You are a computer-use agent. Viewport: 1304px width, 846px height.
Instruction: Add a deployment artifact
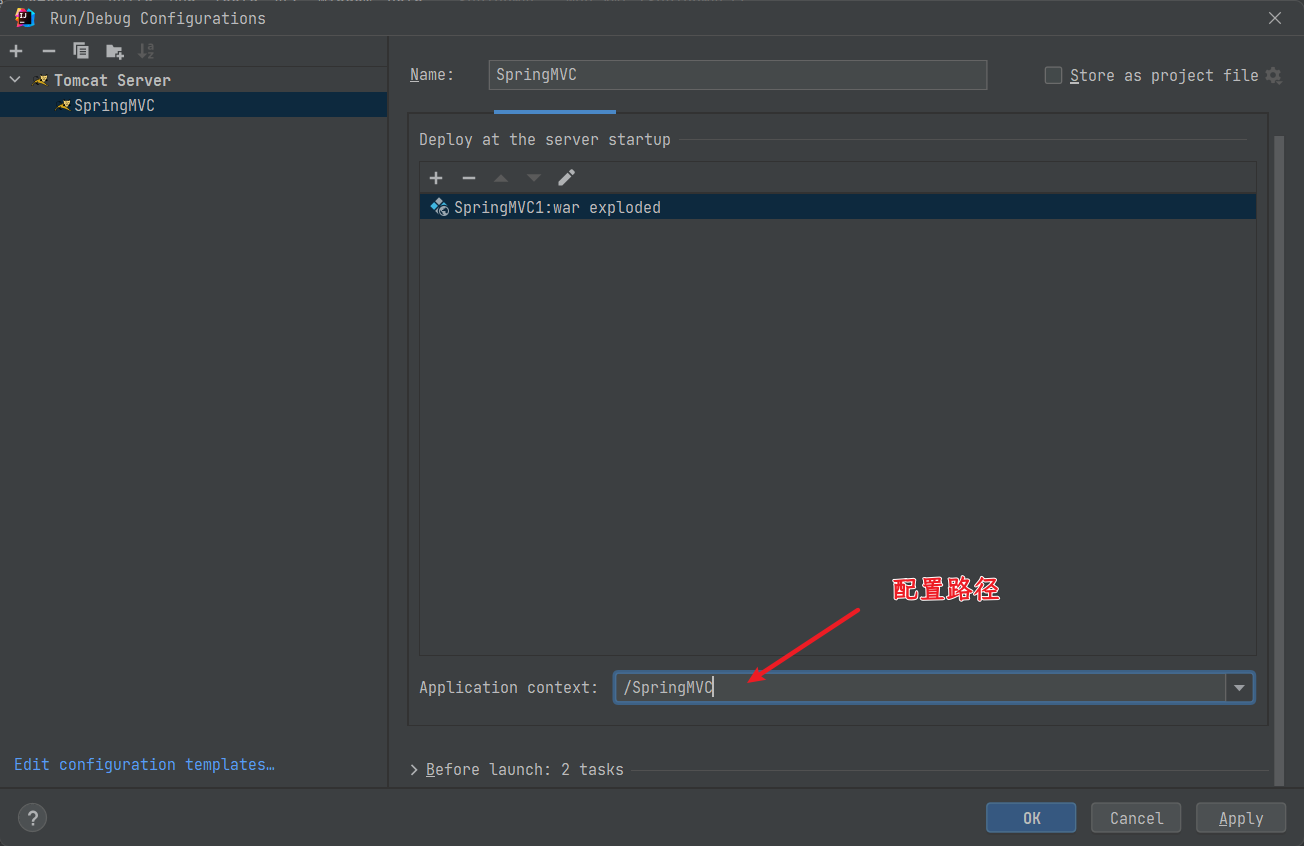click(x=436, y=178)
